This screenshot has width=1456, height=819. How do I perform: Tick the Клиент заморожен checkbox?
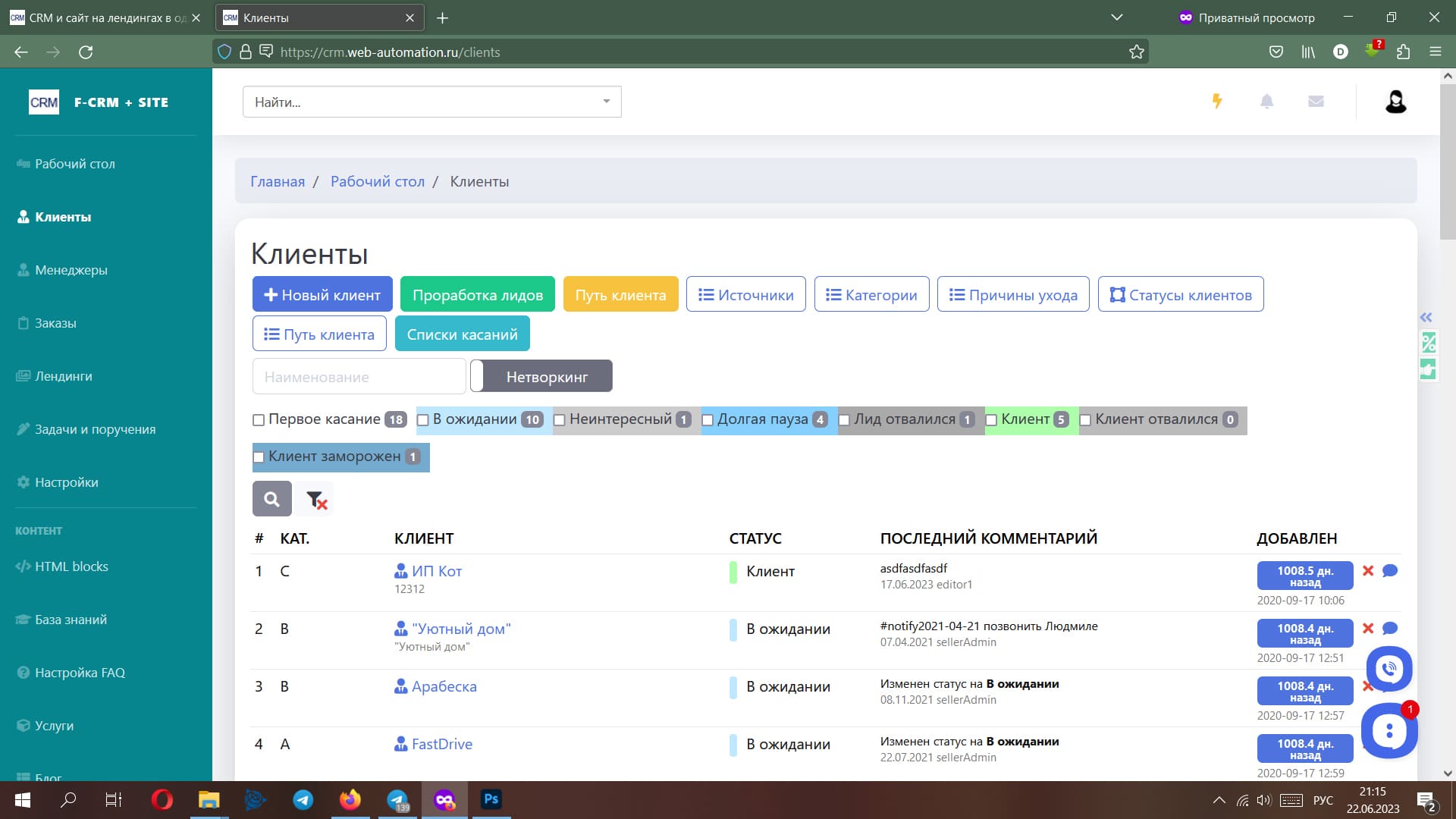pyautogui.click(x=259, y=457)
